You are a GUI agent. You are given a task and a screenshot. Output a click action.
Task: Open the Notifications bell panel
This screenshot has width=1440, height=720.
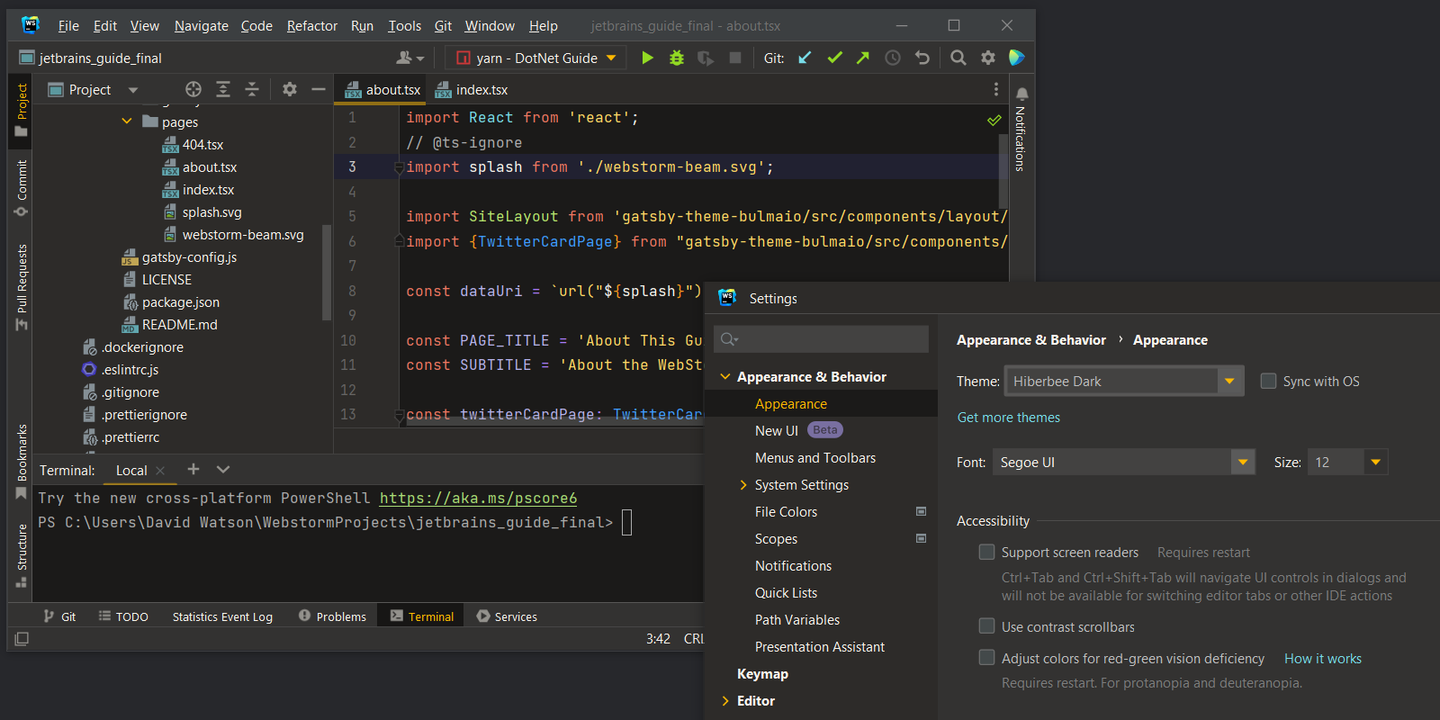coord(1020,93)
